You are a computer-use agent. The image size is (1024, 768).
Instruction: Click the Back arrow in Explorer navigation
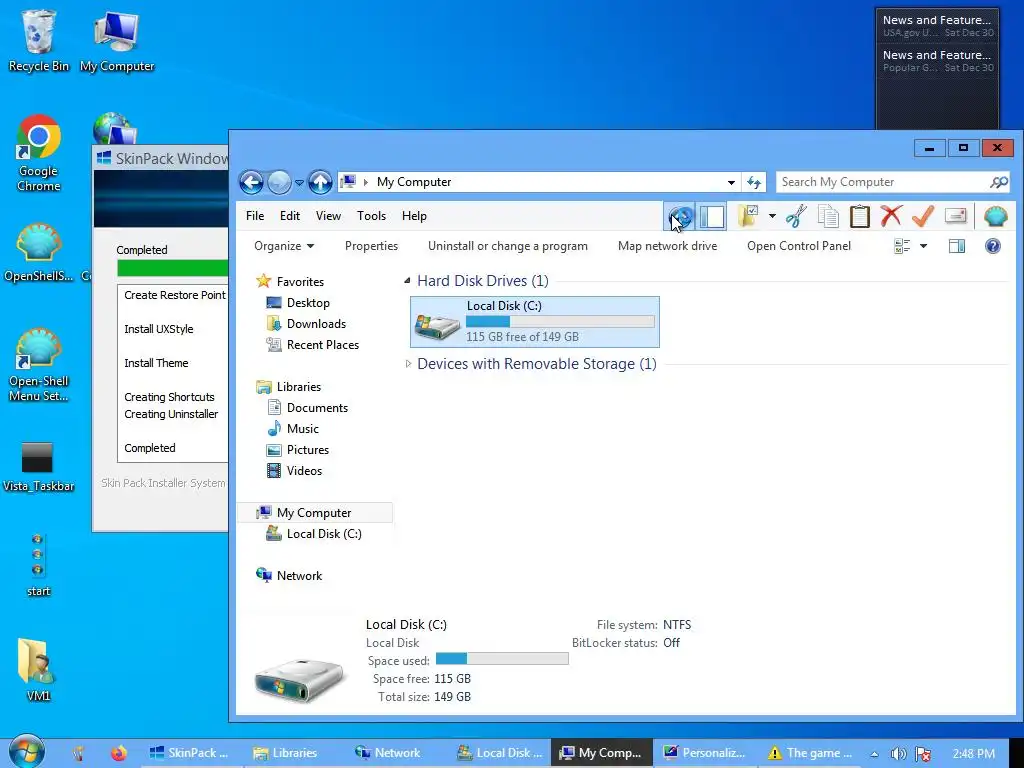251,182
